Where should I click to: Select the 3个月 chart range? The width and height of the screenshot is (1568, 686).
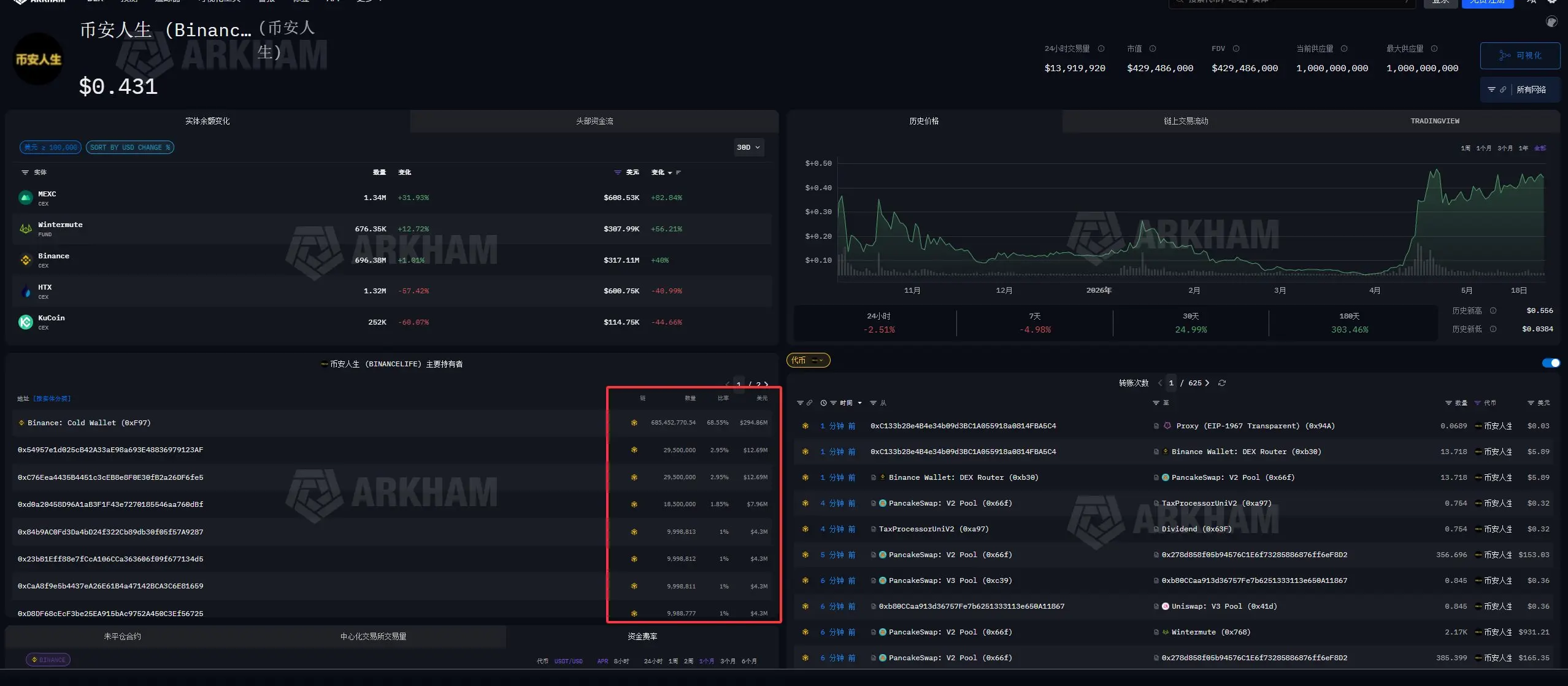(1505, 148)
